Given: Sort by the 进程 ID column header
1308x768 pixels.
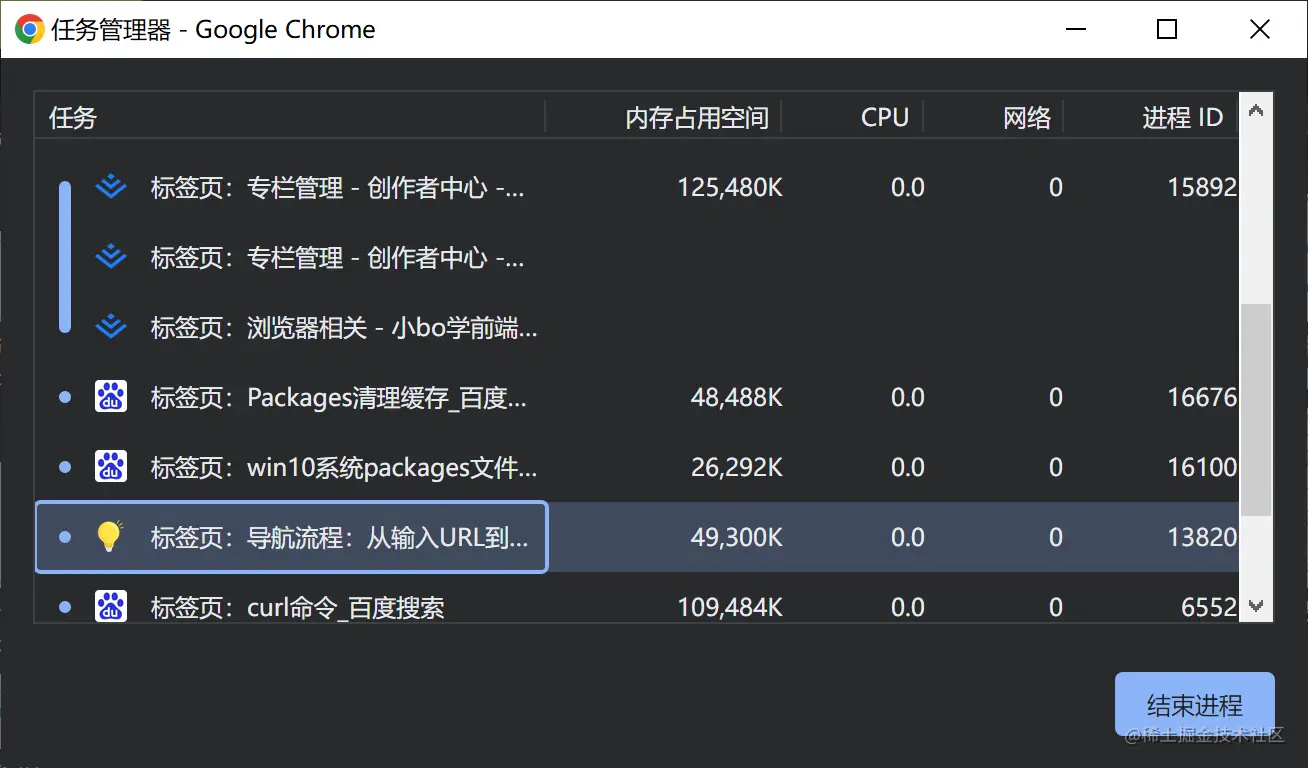Looking at the screenshot, I should click(1185, 117).
